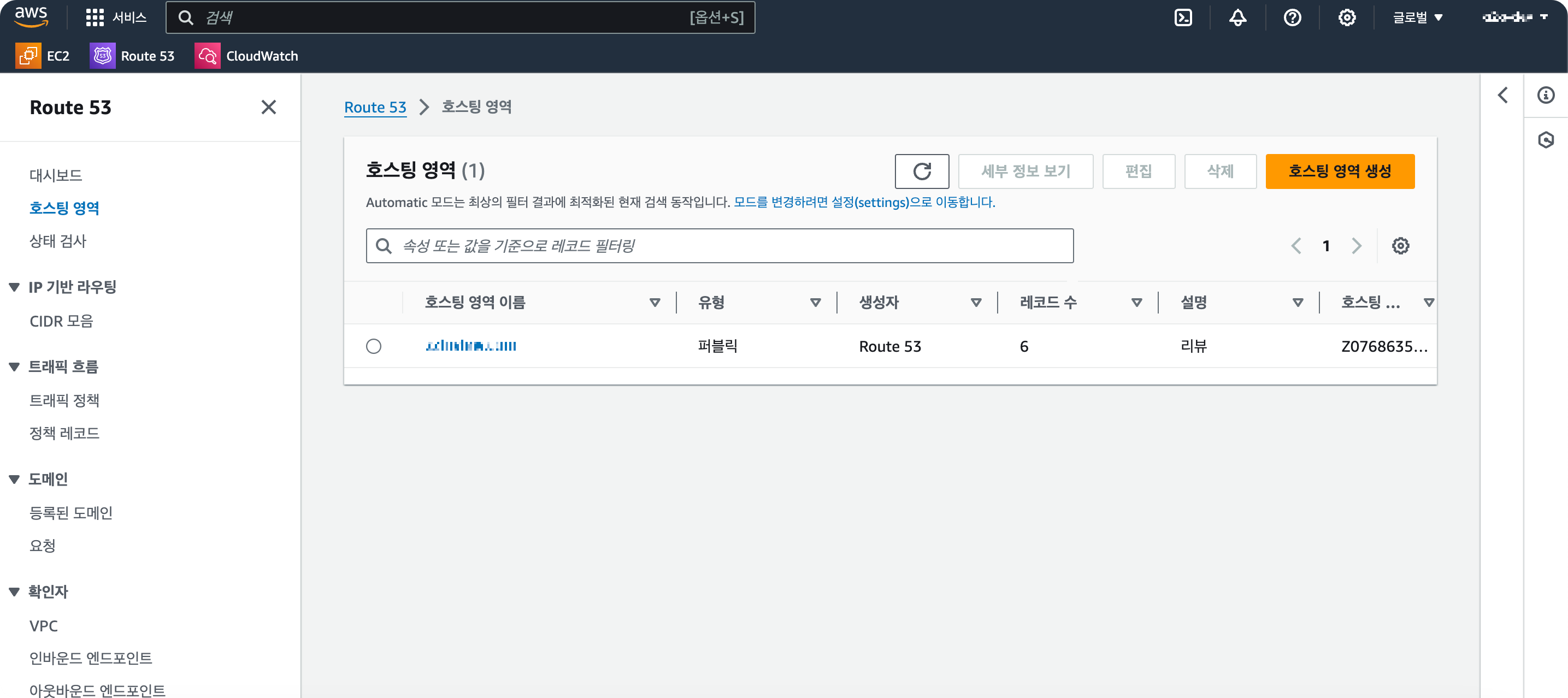Sort by 호스팅 영역 이름 column arrow

point(655,303)
